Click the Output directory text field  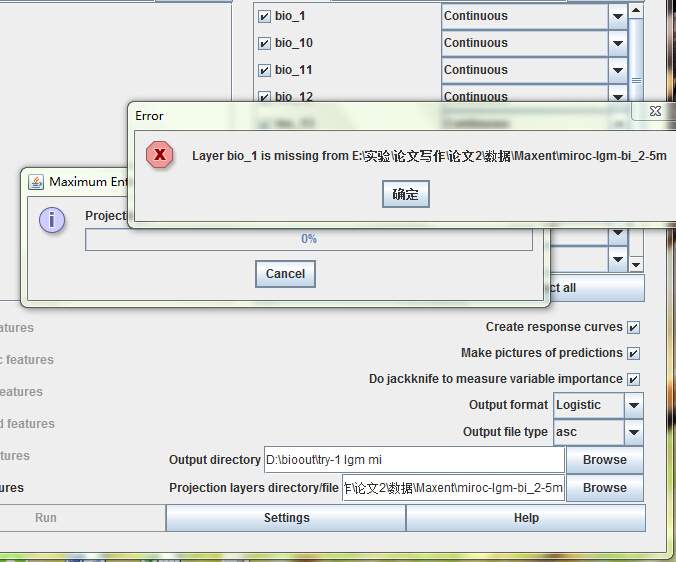(414, 460)
